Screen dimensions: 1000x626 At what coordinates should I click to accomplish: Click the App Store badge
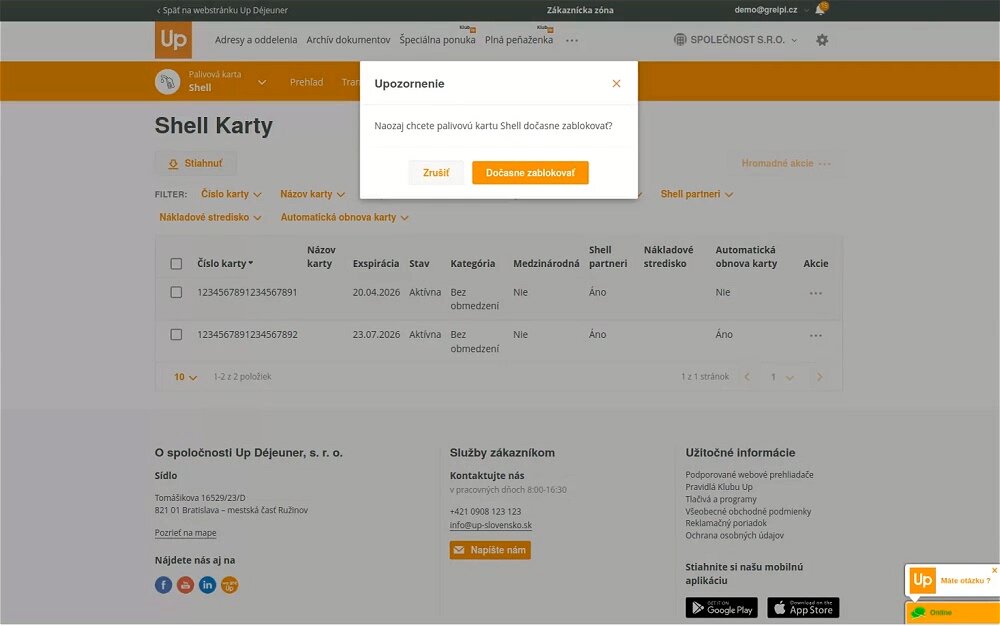803,608
